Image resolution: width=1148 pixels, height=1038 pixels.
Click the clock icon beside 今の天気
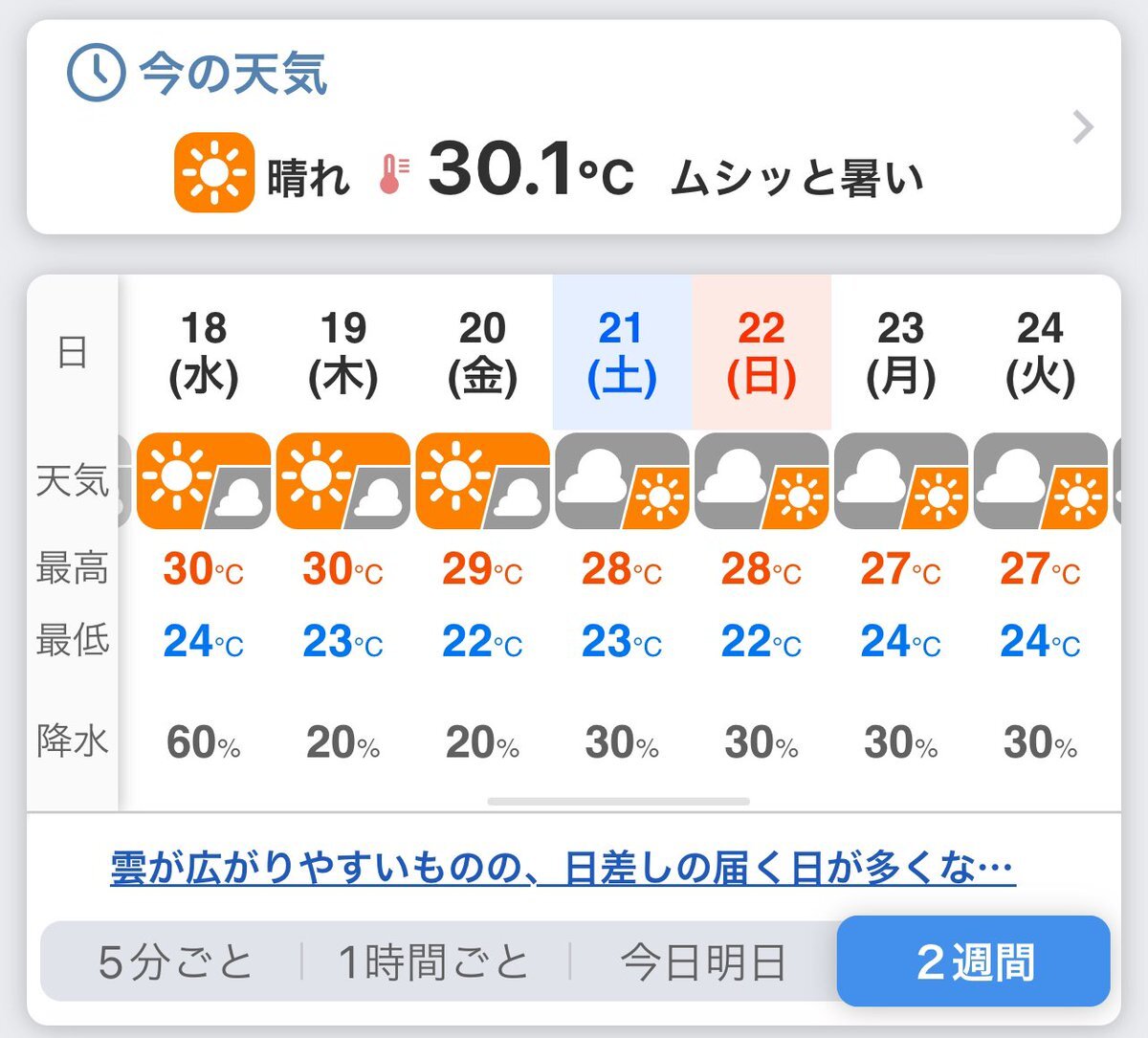pyautogui.click(x=95, y=74)
